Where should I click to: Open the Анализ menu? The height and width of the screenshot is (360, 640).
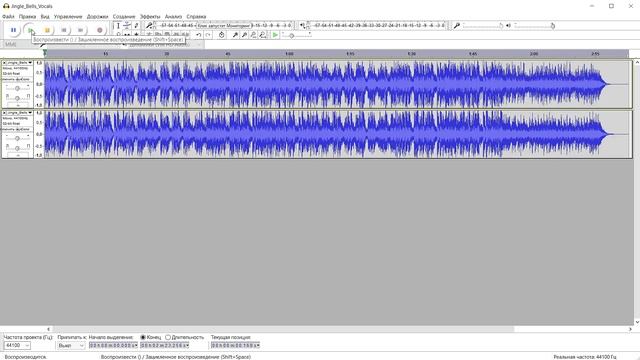pyautogui.click(x=173, y=17)
